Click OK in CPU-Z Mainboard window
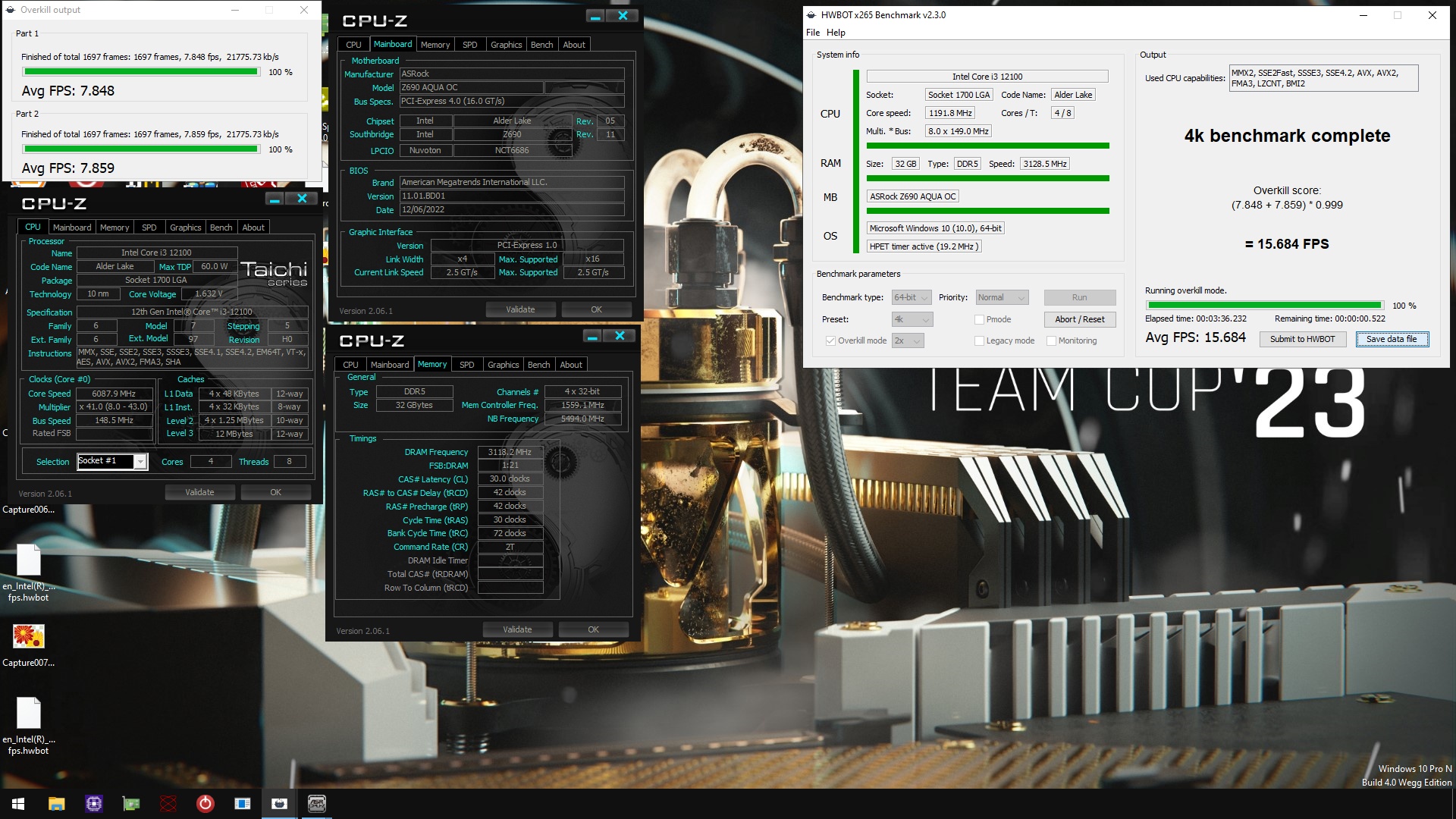 [x=596, y=309]
